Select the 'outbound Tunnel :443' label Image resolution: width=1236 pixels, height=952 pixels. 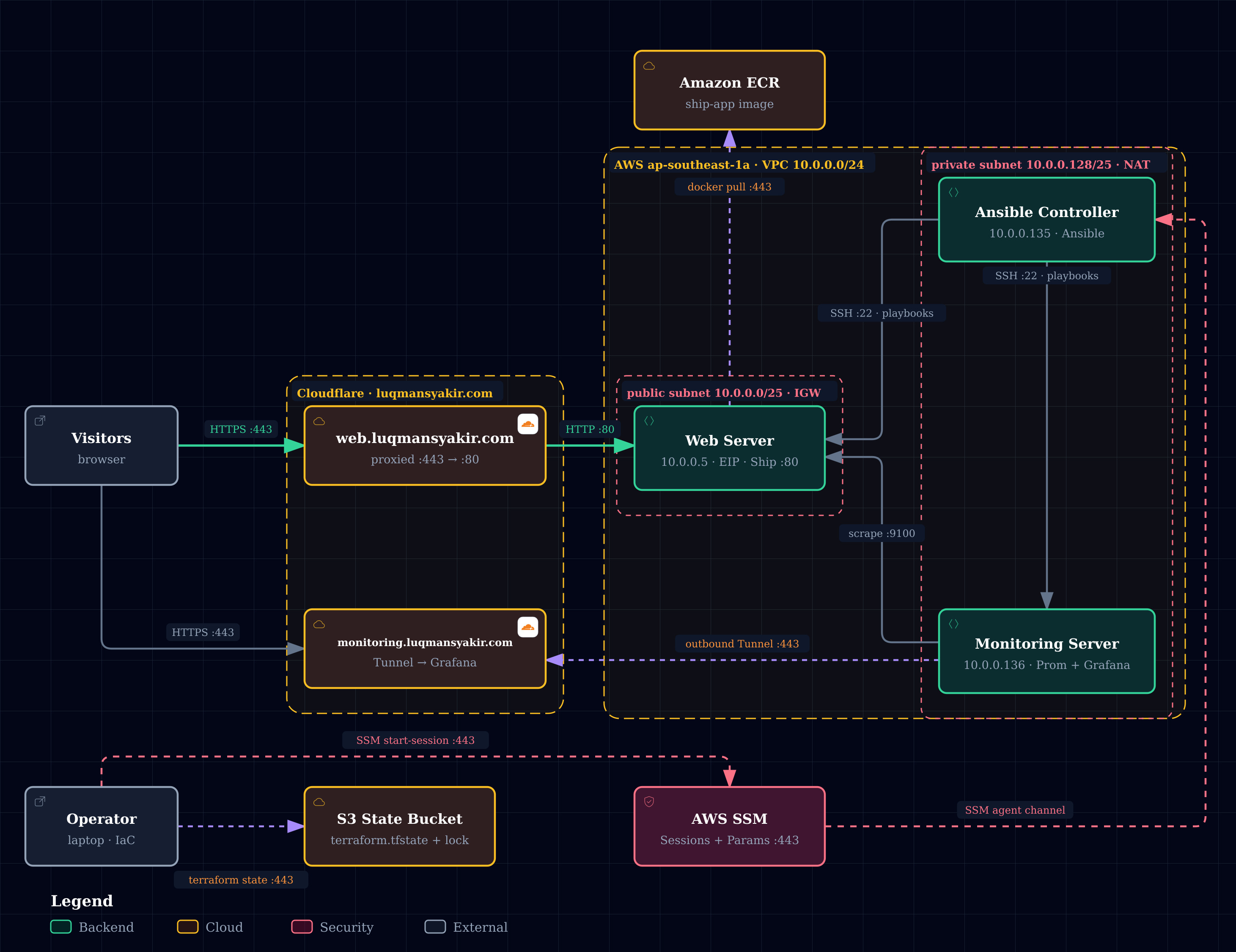742,644
